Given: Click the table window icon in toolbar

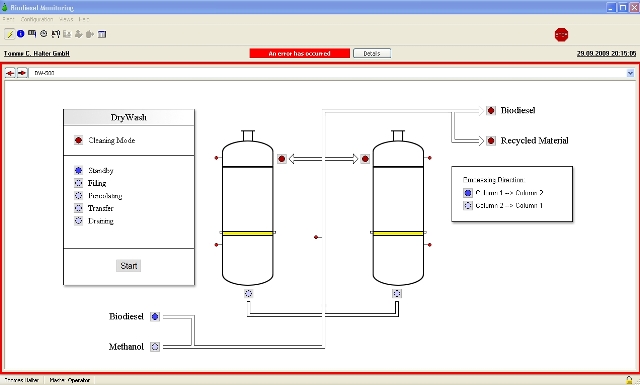Looking at the screenshot, I should tap(102, 34).
